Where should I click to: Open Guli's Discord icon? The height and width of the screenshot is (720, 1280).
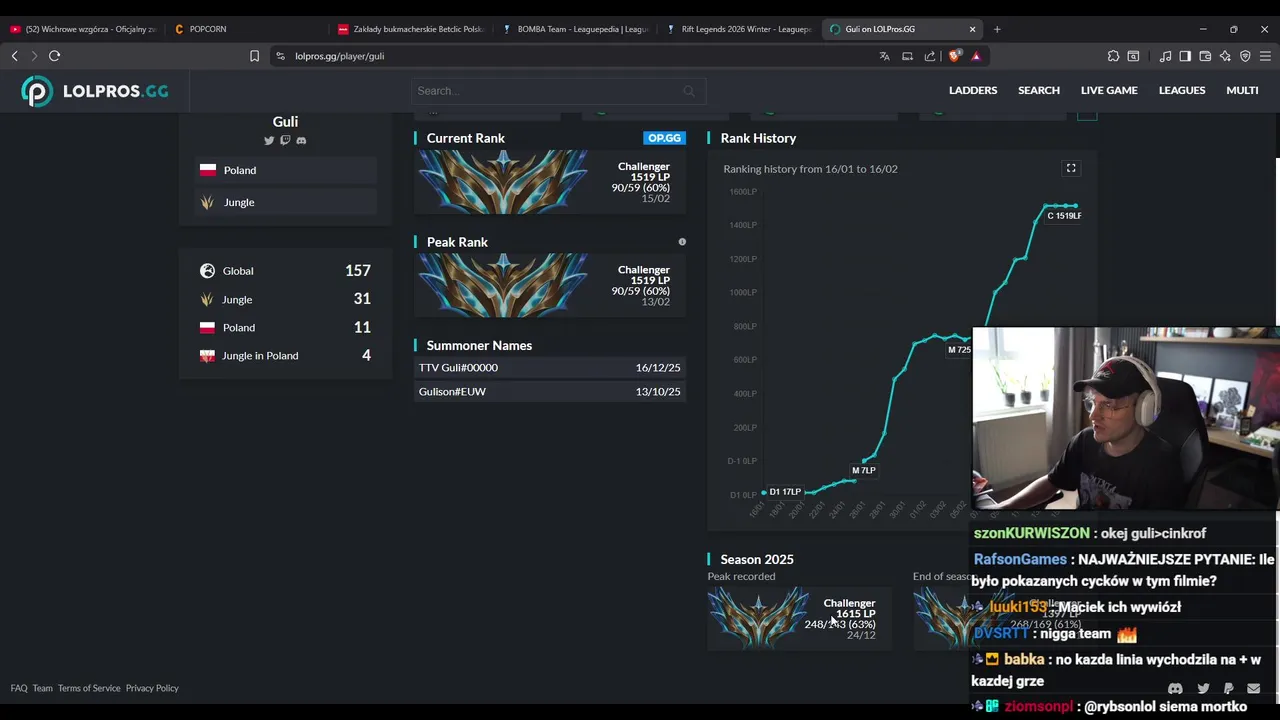(x=301, y=141)
